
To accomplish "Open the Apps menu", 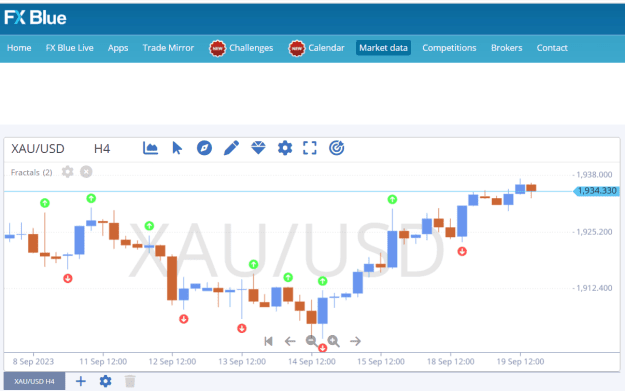I will coord(118,48).
